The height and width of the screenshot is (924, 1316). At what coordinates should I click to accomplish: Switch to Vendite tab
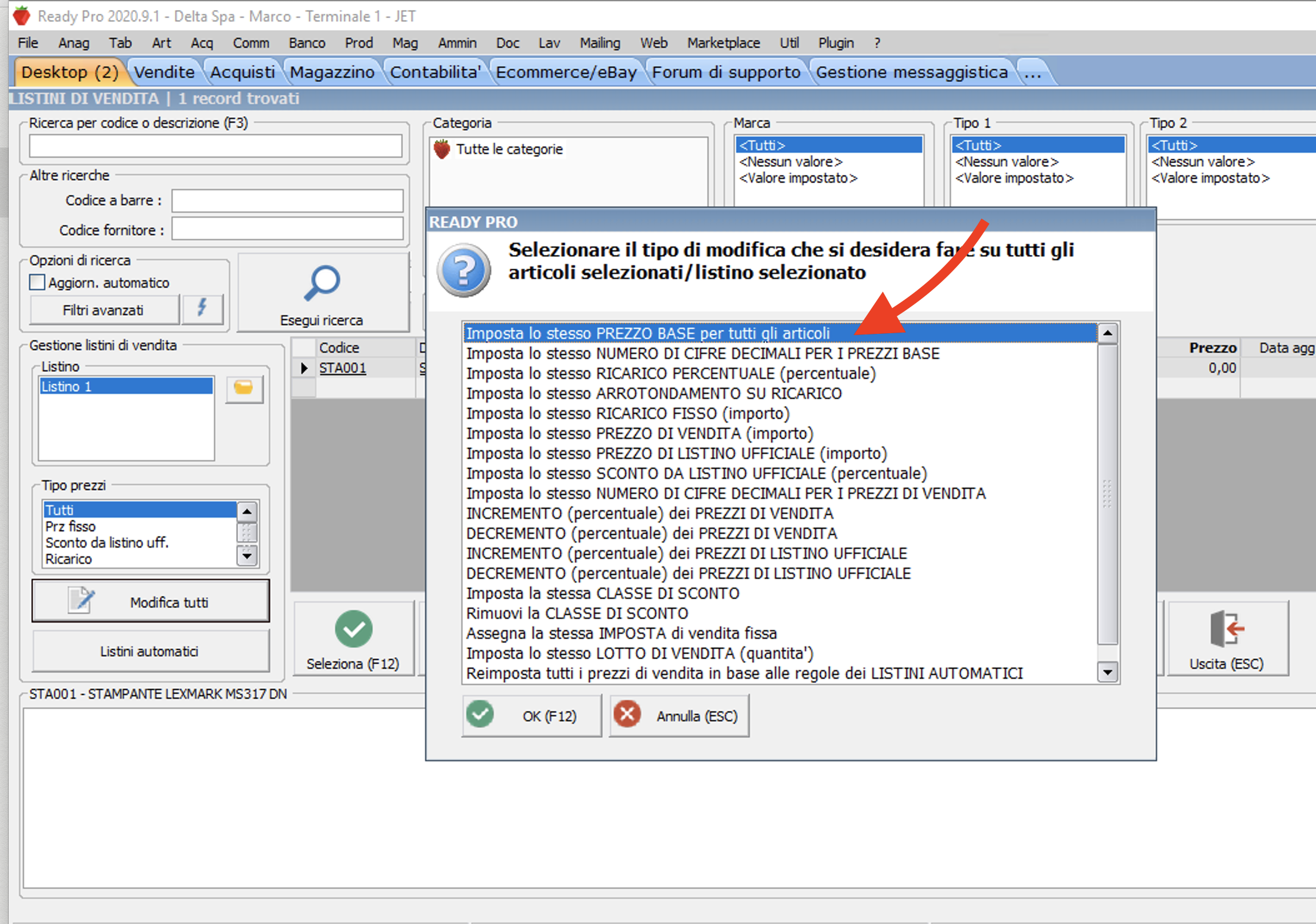tap(164, 72)
